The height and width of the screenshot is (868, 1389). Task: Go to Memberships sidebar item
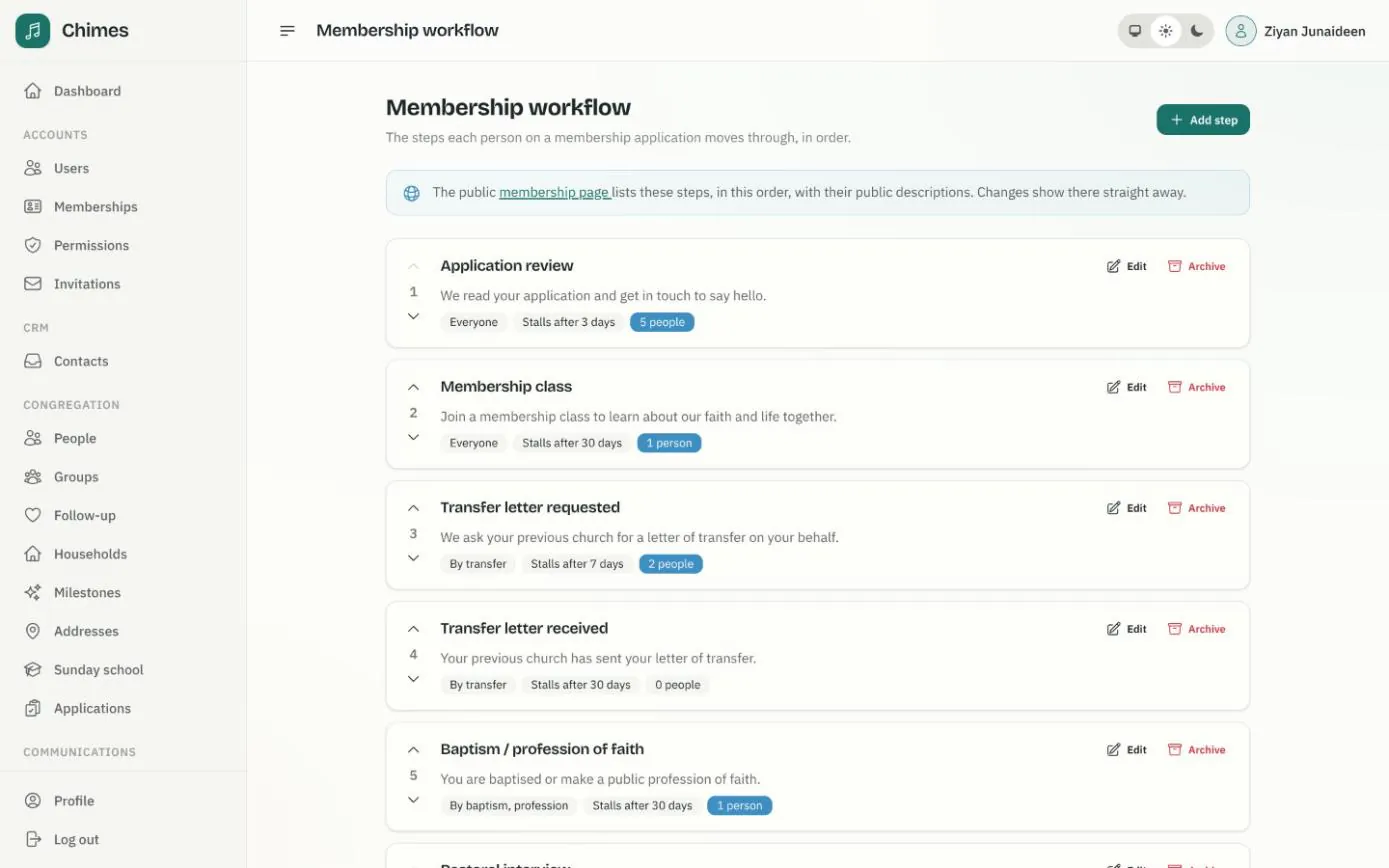tap(123, 207)
